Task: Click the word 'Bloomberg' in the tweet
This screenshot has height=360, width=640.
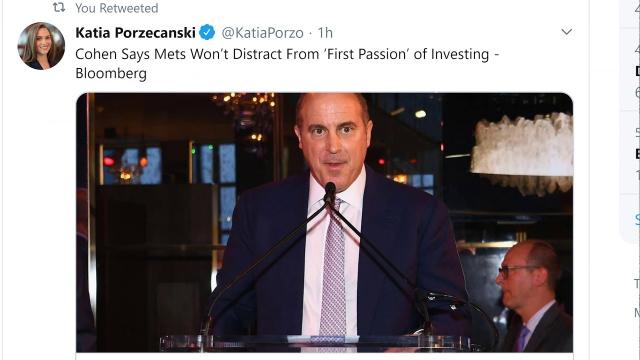Action: [111, 73]
